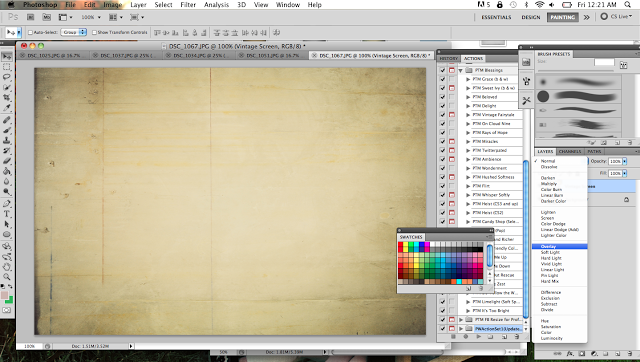The image size is (640, 362).
Task: Expand the PTM Rays of Hope action
Action: (468, 133)
